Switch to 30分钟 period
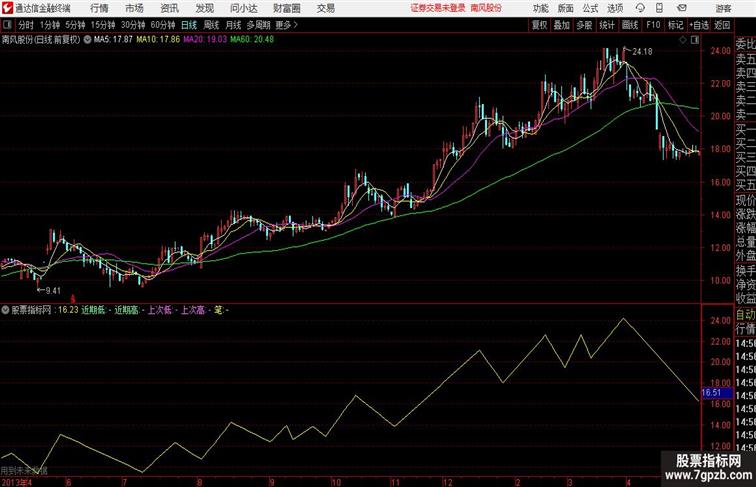This screenshot has width=756, height=487. click(133, 25)
